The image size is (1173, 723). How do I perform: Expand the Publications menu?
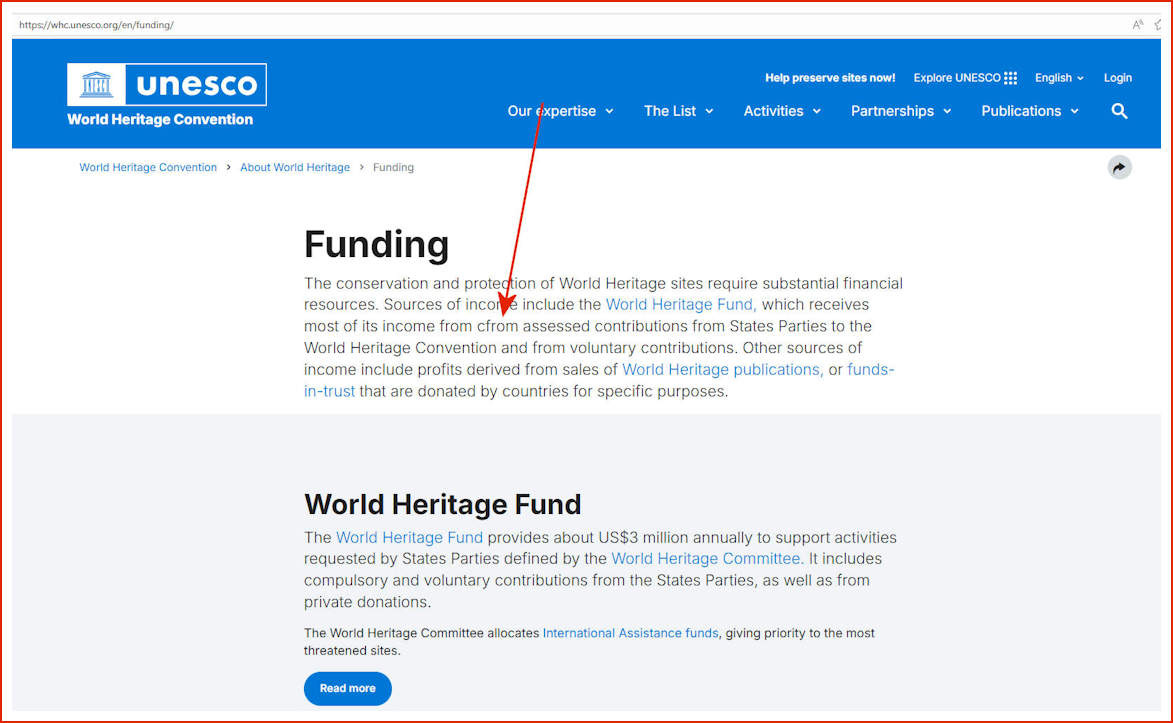(x=1030, y=112)
